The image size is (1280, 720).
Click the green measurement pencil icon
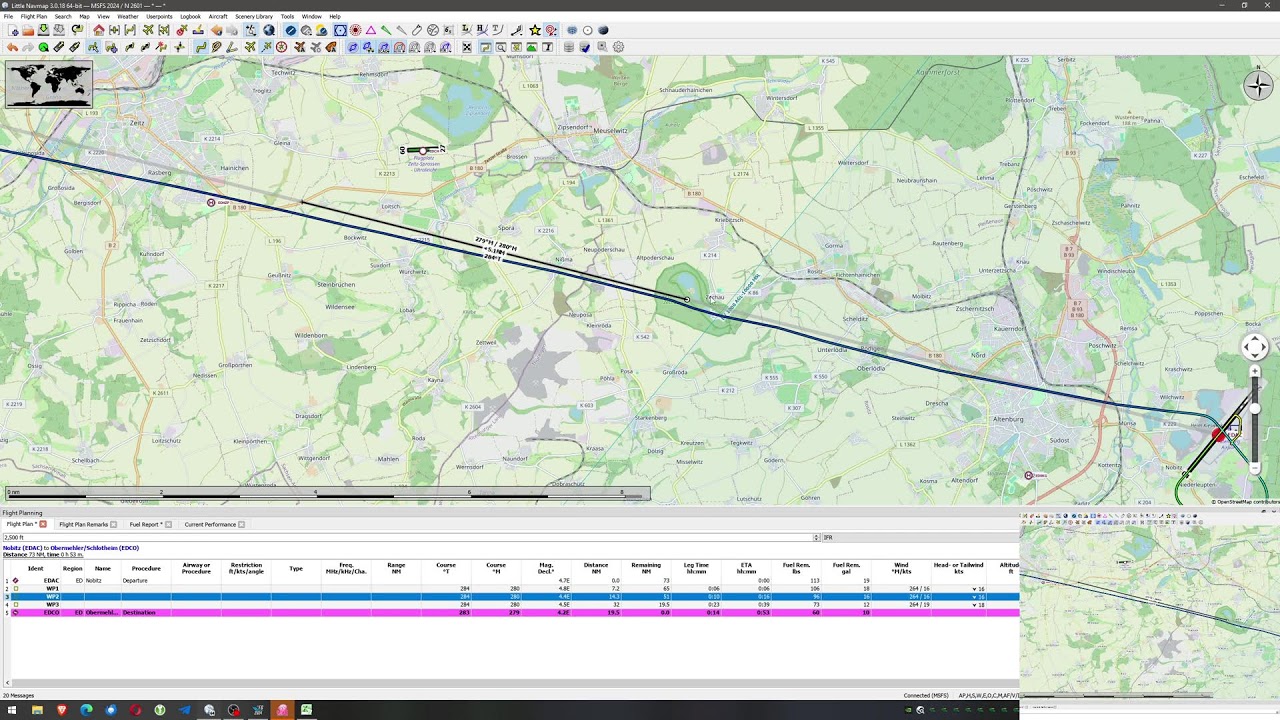tap(385, 30)
